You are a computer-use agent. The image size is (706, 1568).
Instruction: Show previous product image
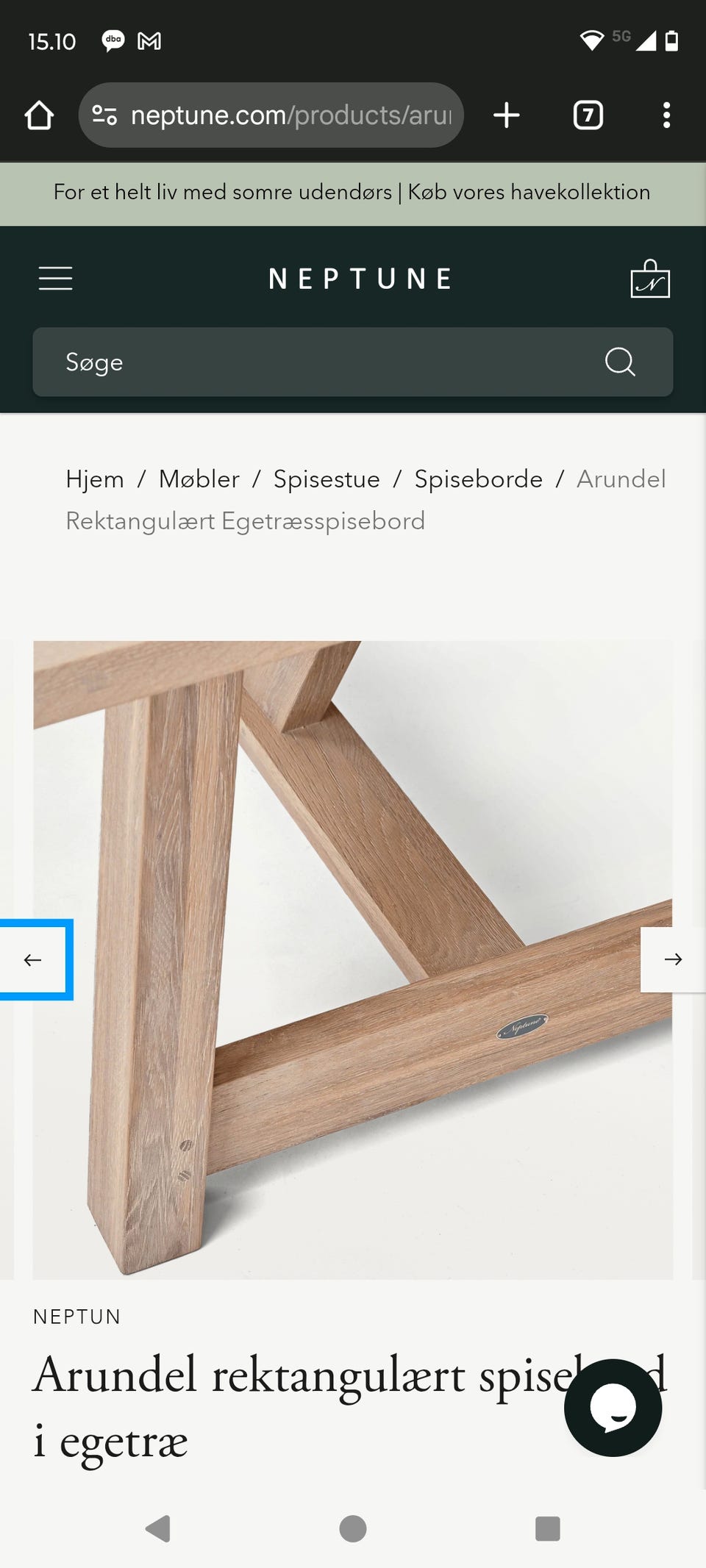coord(34,959)
